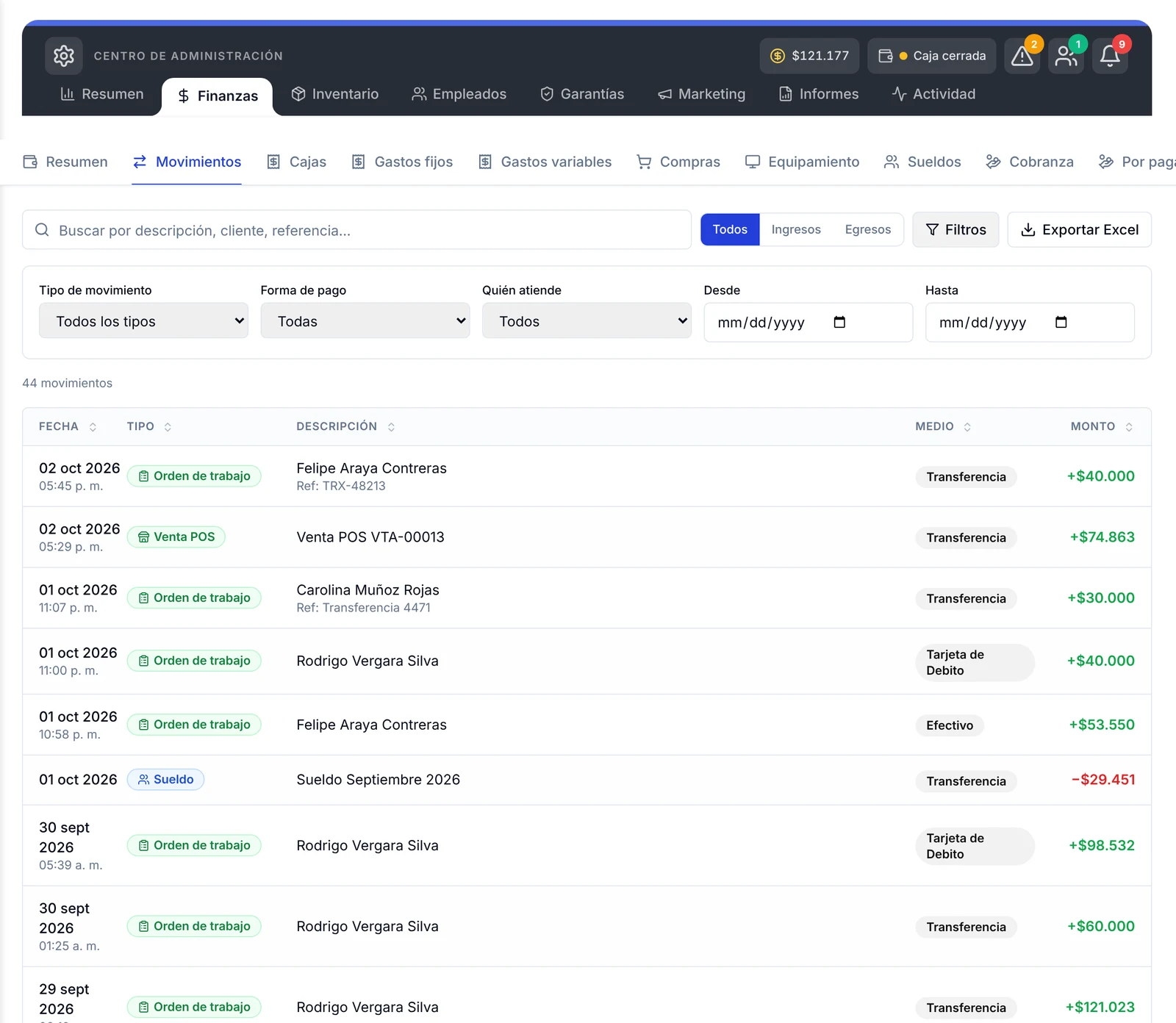Open the Actividad main tab
1176x1023 pixels.
coord(934,94)
